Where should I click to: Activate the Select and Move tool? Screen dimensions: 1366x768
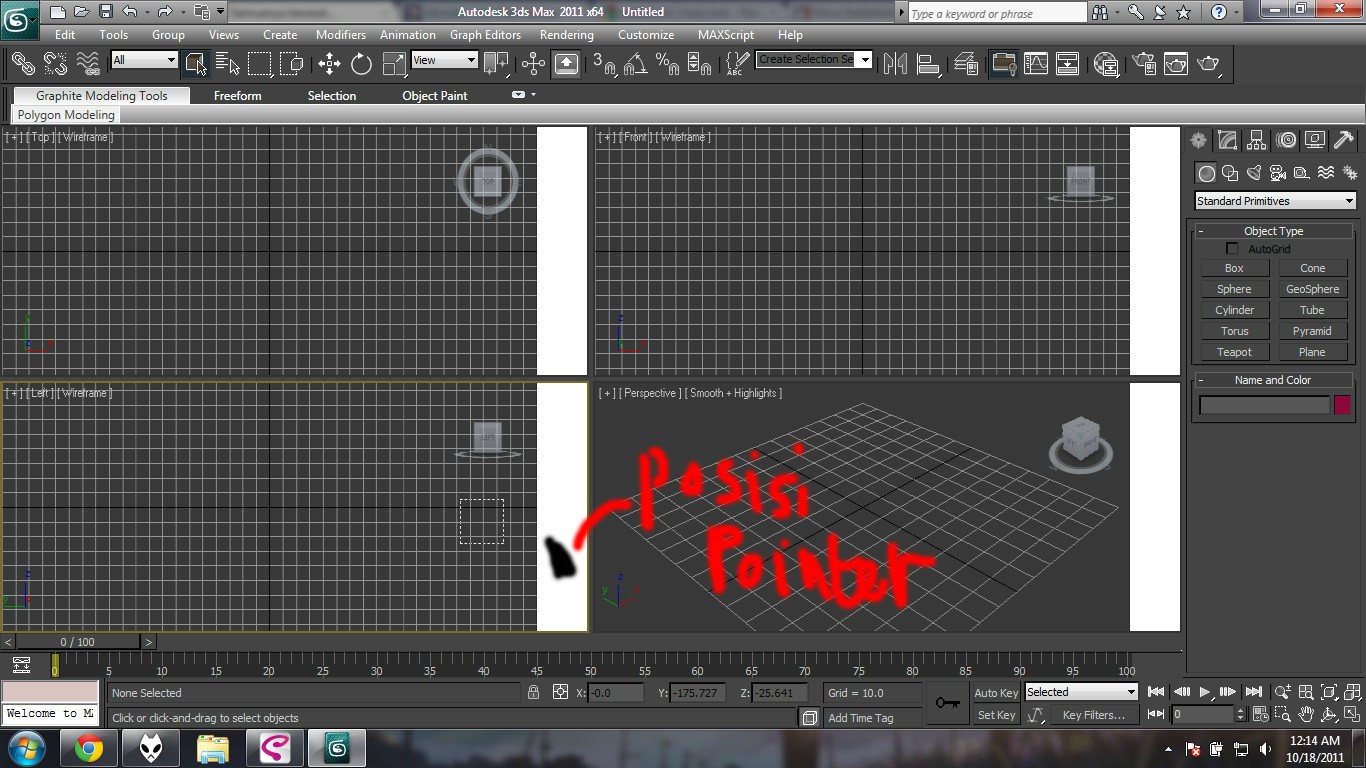click(329, 64)
